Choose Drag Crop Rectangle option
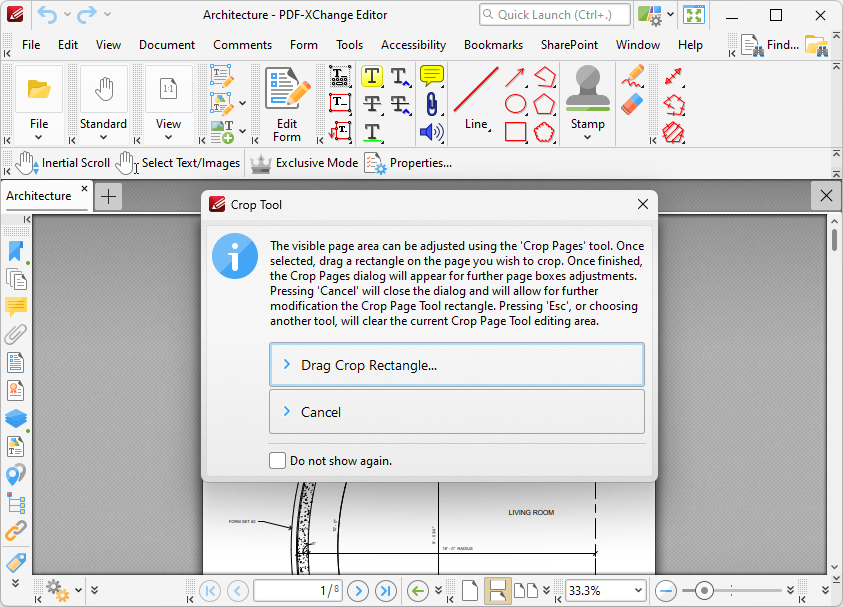Viewport: 843px width, 607px height. coord(456,365)
